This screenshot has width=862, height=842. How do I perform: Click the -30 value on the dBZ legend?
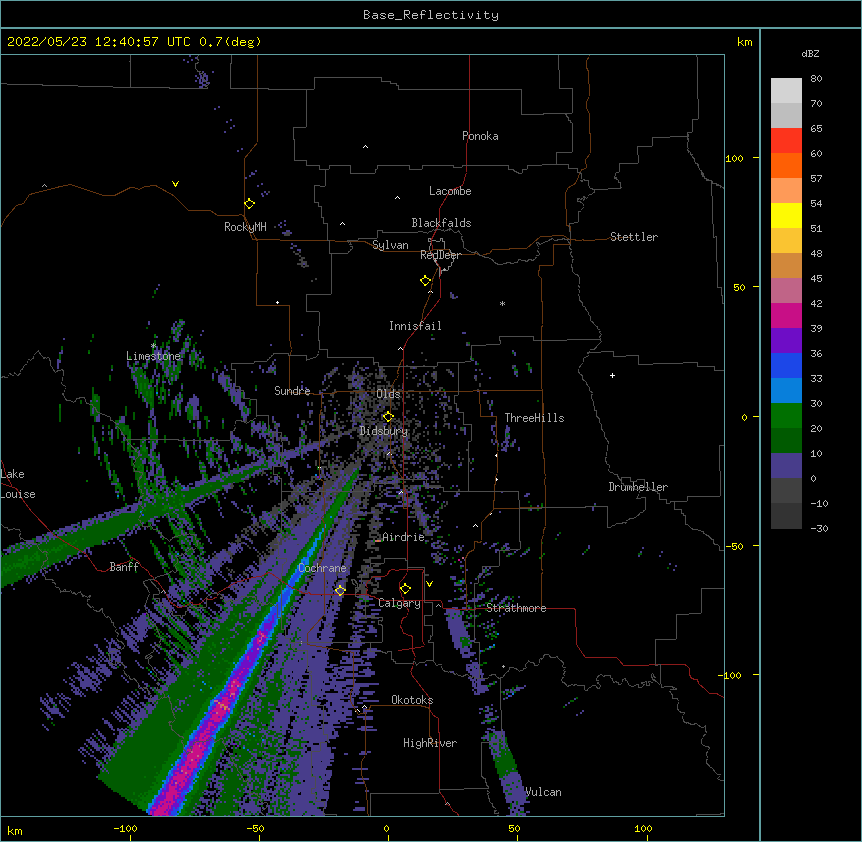point(819,528)
